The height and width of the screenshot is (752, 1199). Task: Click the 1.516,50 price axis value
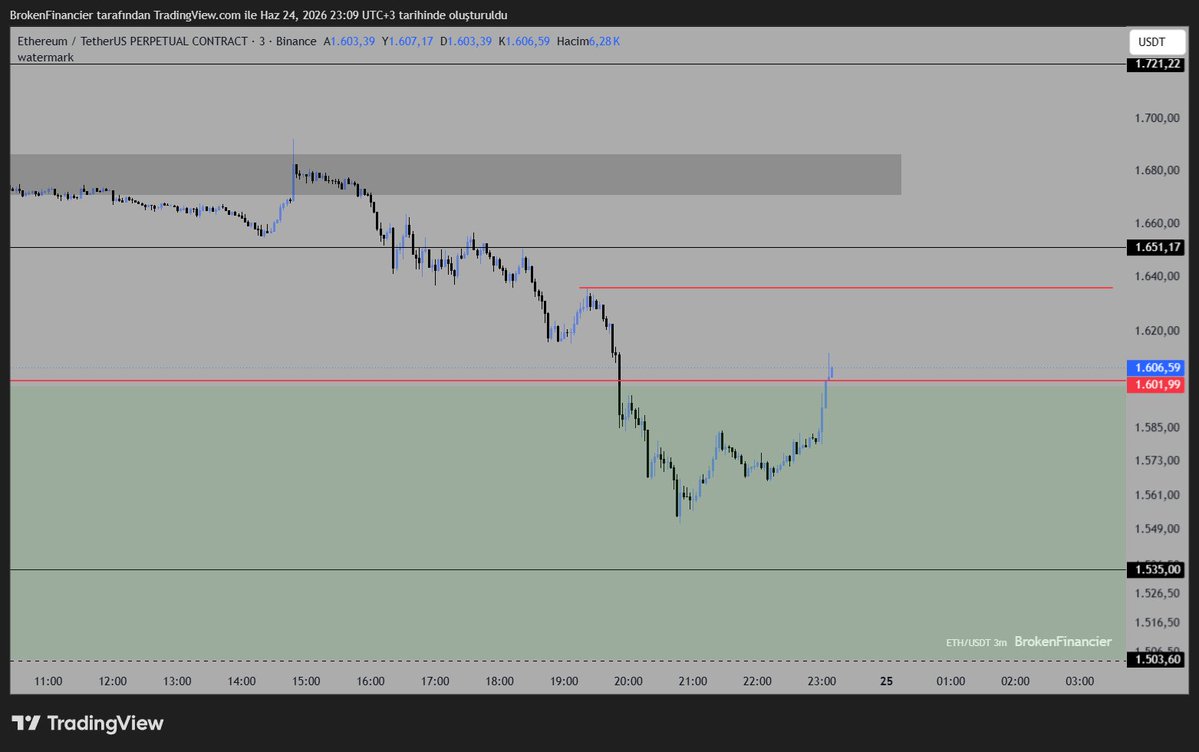(x=1157, y=623)
